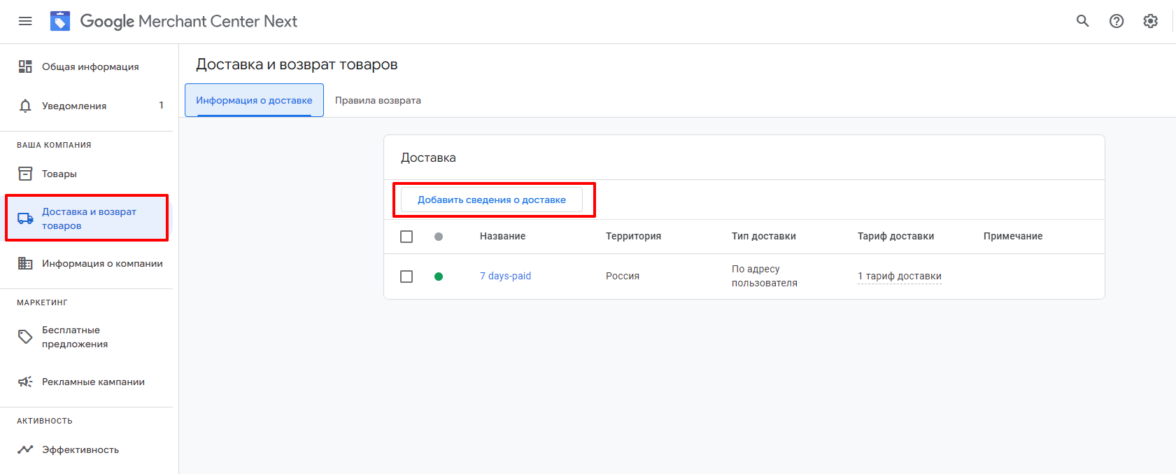The image size is (1176, 474).
Task: Click the megaphone icon for Рекламные кампании
Action: [x=26, y=382]
